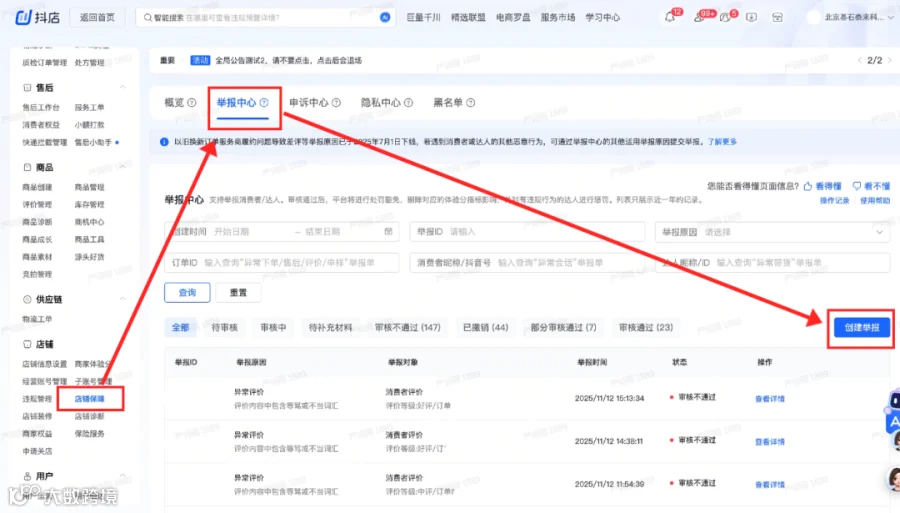This screenshot has height=513, width=900.
Task: Open the shop icon in header
Action: click(777, 17)
